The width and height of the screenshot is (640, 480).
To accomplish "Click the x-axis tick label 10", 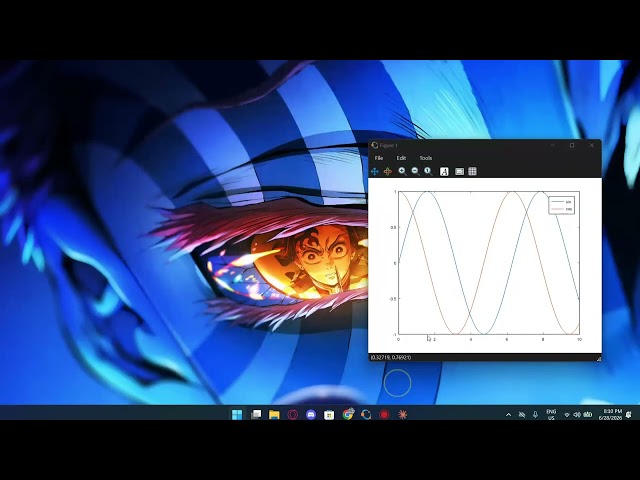I will tap(579, 340).
